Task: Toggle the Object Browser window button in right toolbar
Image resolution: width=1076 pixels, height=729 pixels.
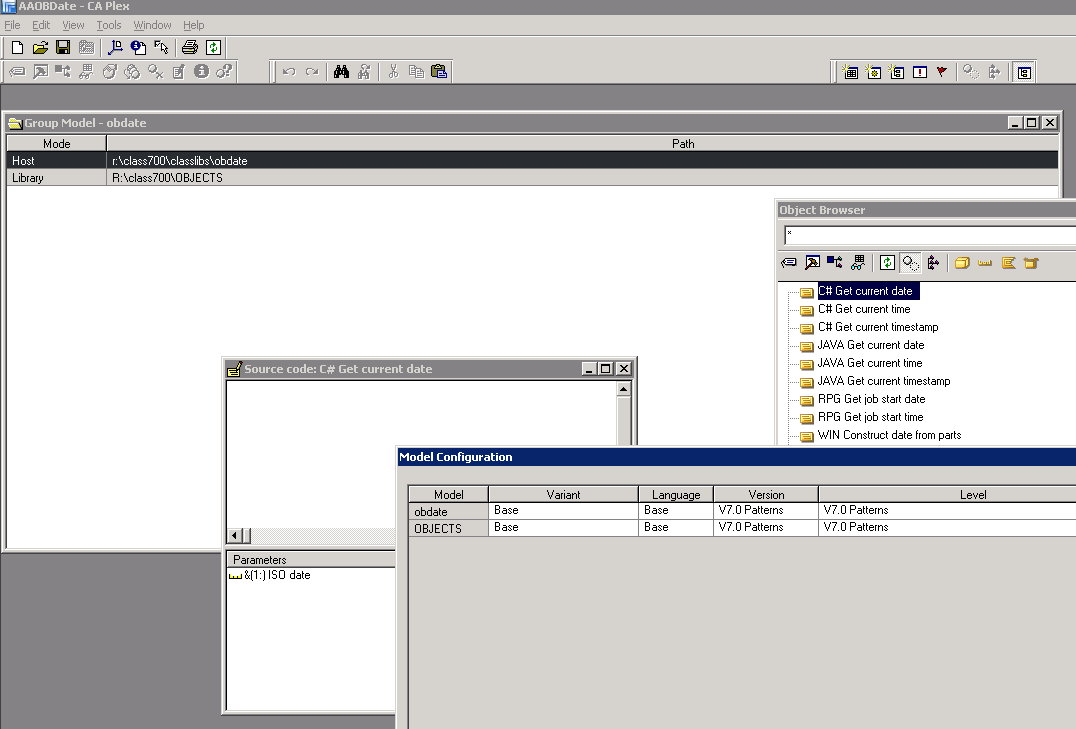Action: pos(1024,72)
